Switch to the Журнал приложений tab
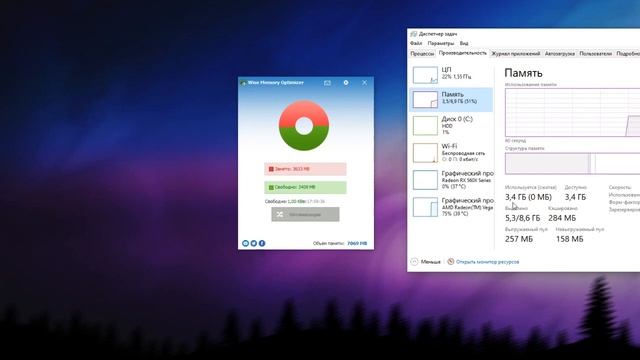 point(516,53)
